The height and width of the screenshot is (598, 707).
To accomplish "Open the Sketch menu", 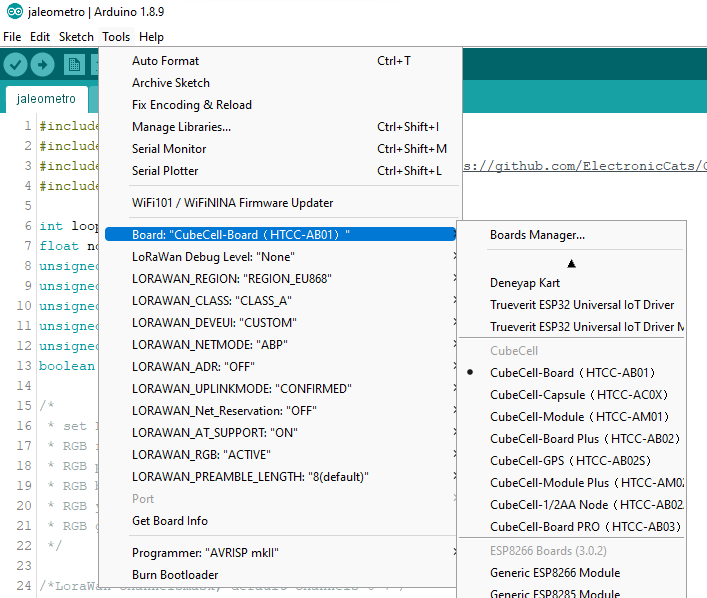I will [76, 37].
